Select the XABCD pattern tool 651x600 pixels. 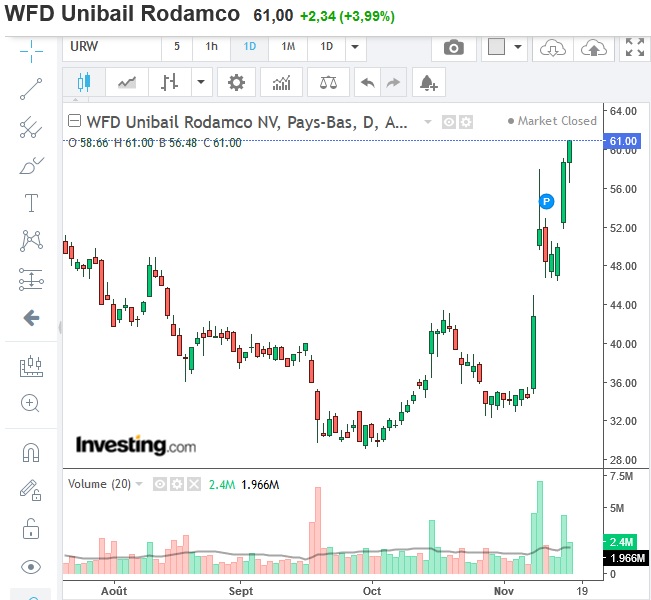click(x=31, y=241)
